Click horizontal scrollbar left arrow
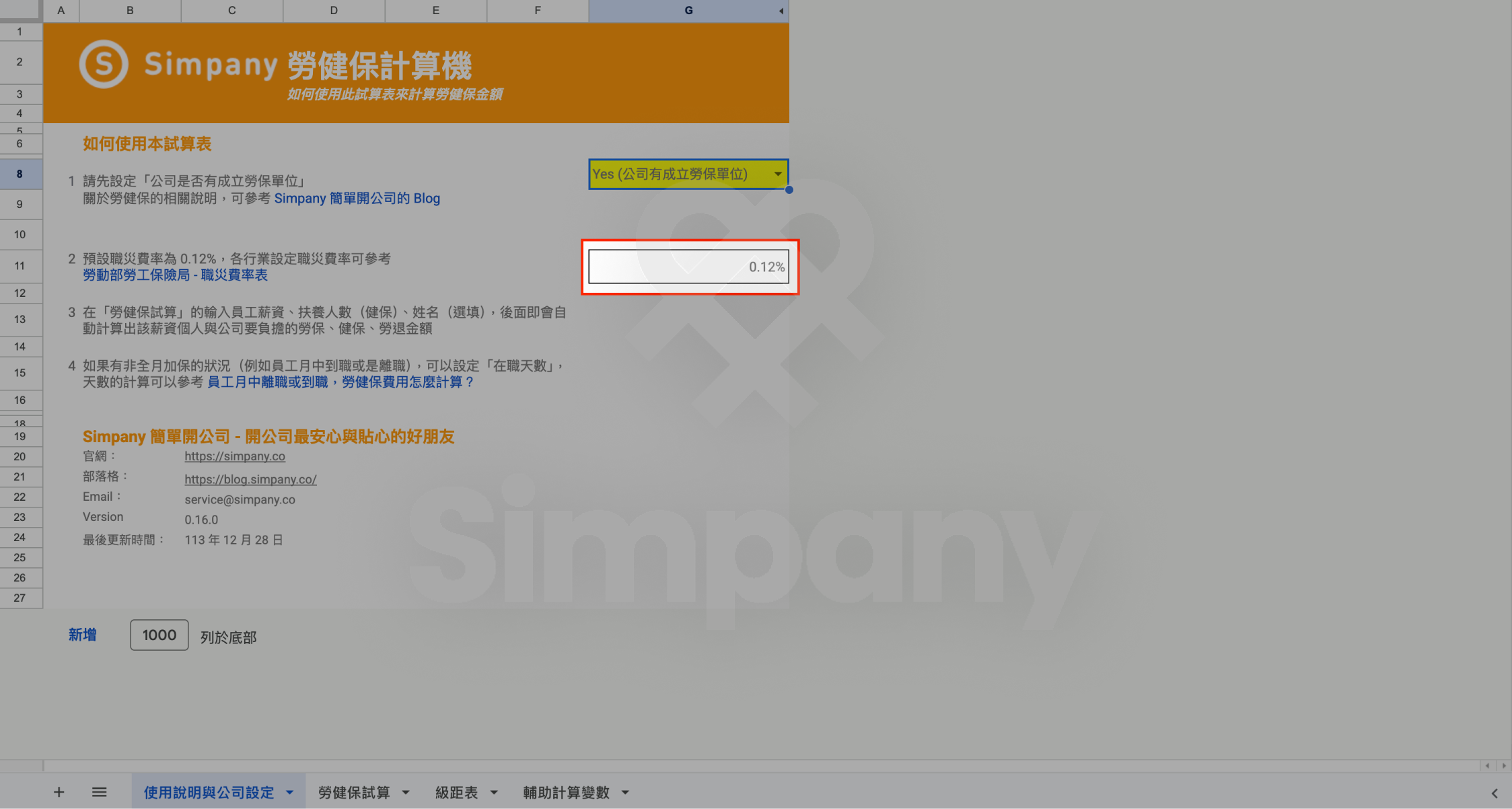 coord(1487,766)
